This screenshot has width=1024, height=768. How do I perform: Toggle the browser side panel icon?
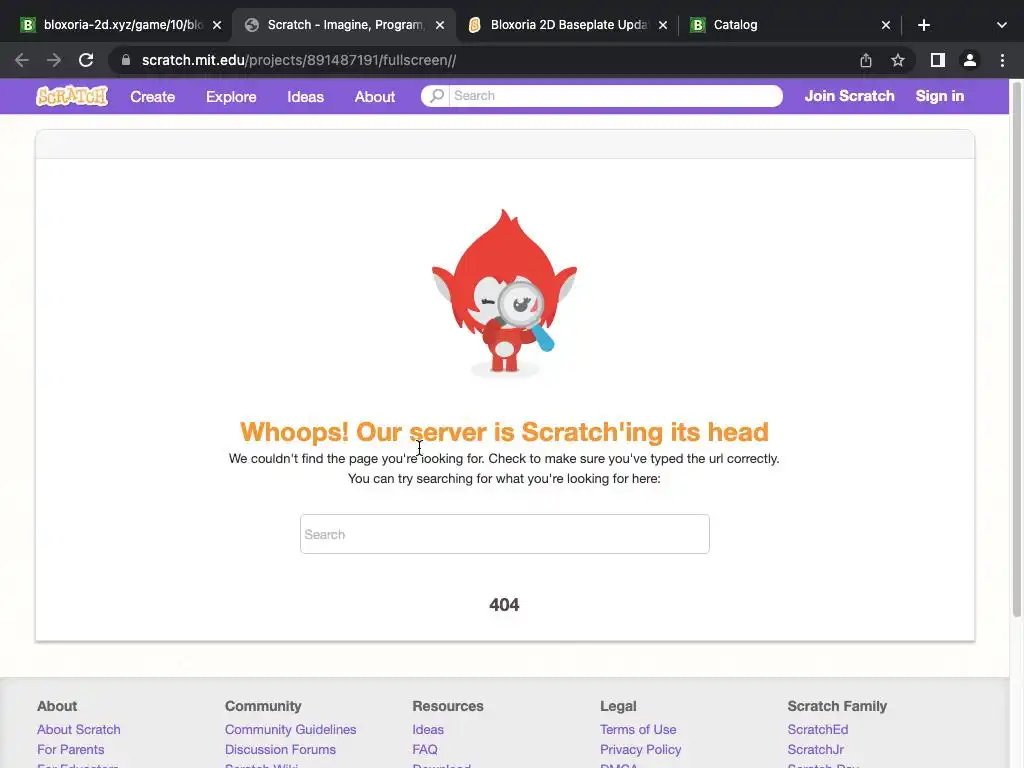tap(938, 60)
